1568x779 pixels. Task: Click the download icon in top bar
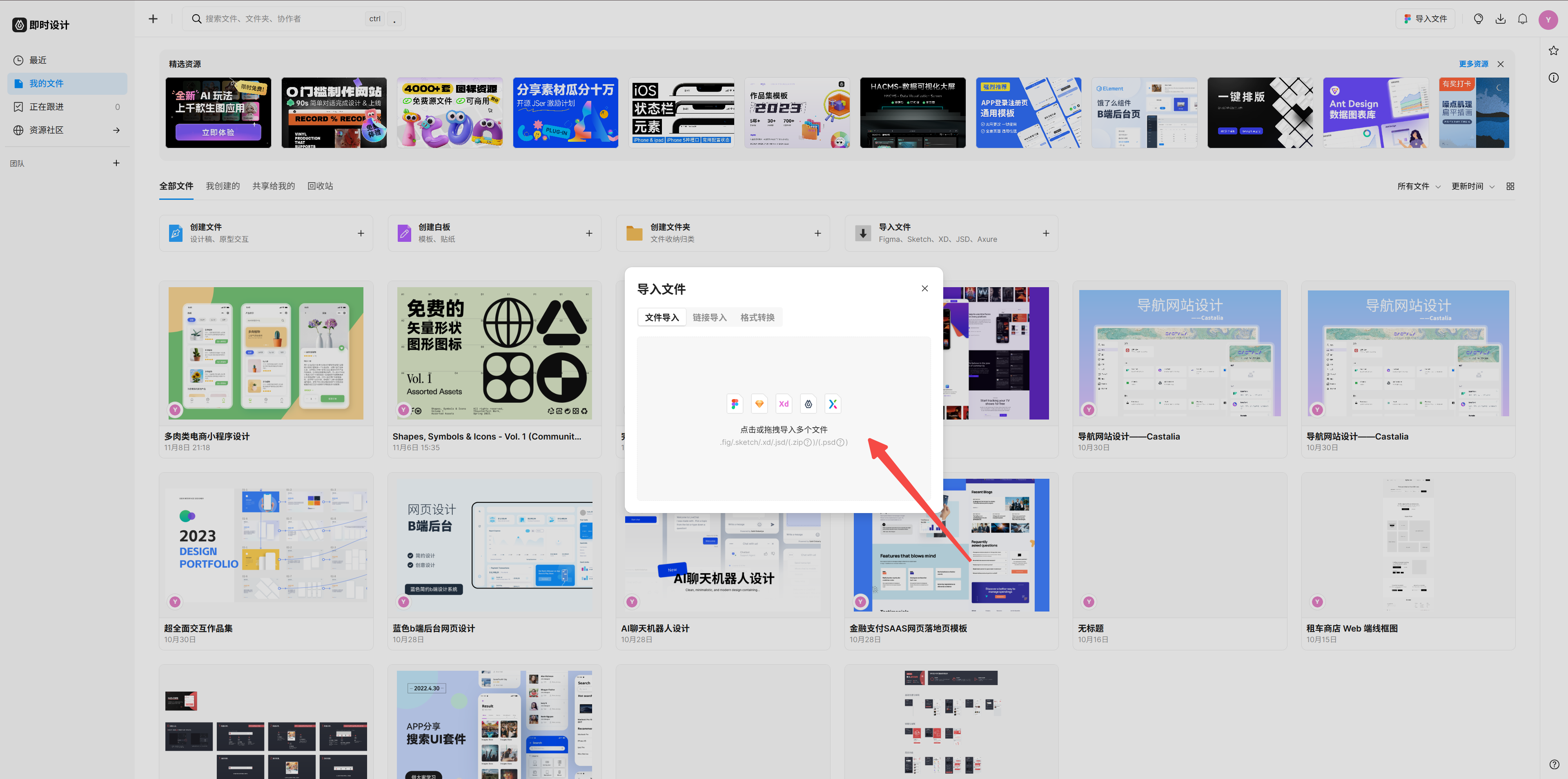click(x=1501, y=19)
